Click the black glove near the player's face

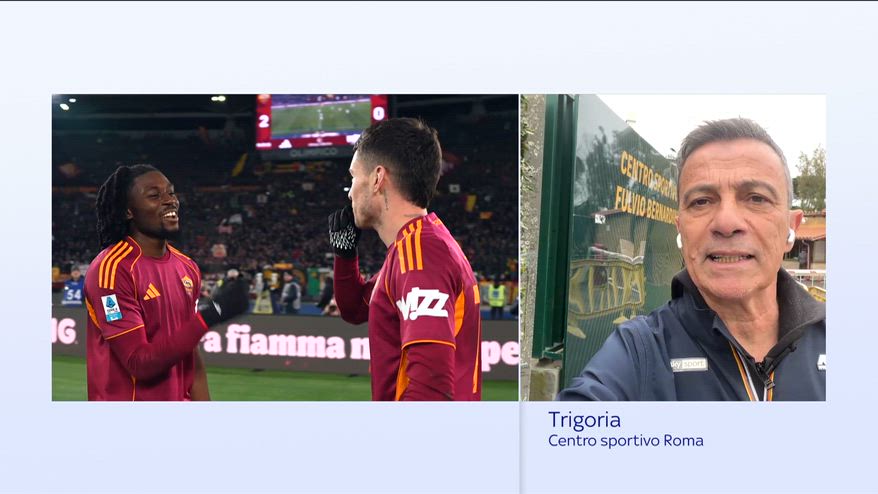[x=343, y=232]
